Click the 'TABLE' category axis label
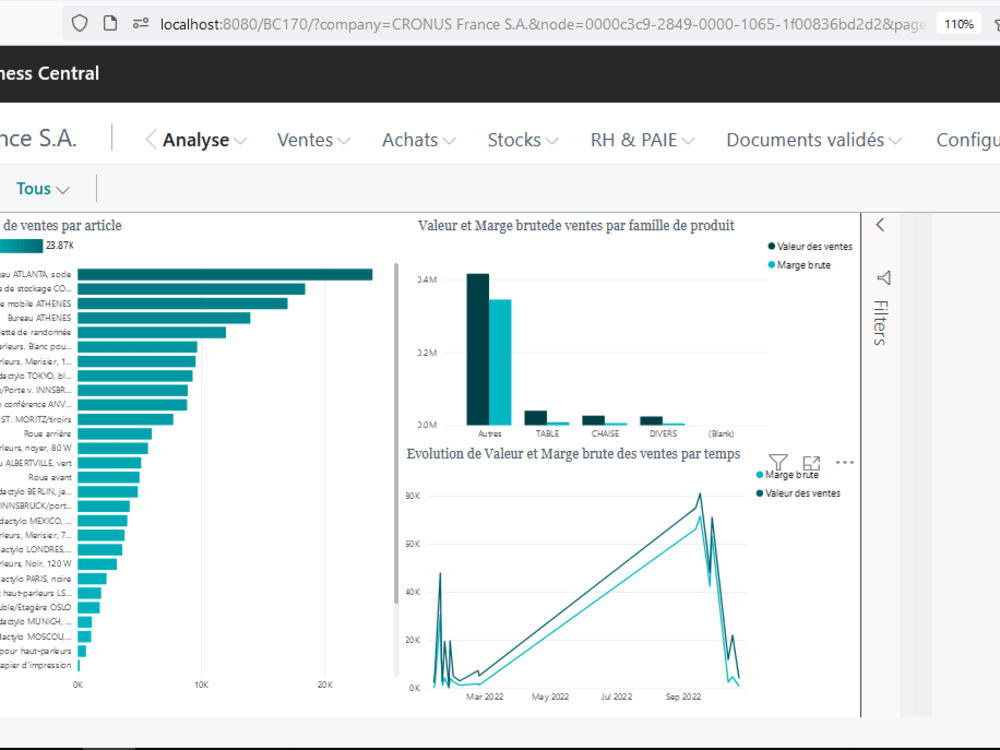Viewport: 1000px width, 750px height. point(547,434)
